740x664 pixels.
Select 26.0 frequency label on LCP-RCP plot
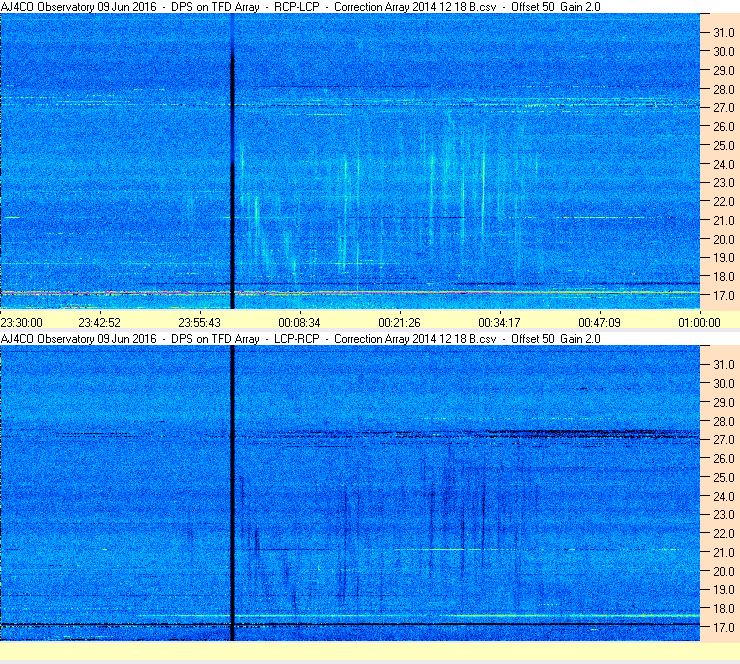tap(724, 458)
